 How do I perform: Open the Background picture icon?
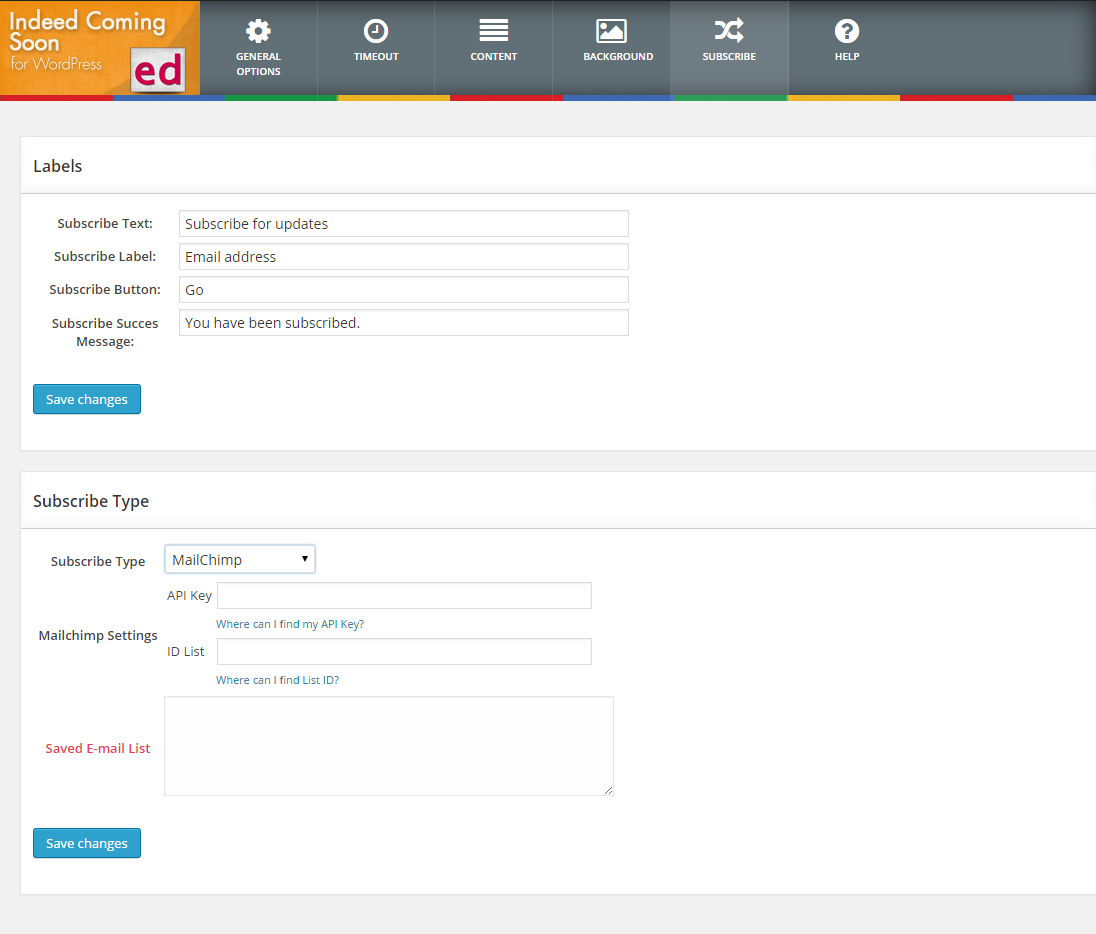point(611,31)
